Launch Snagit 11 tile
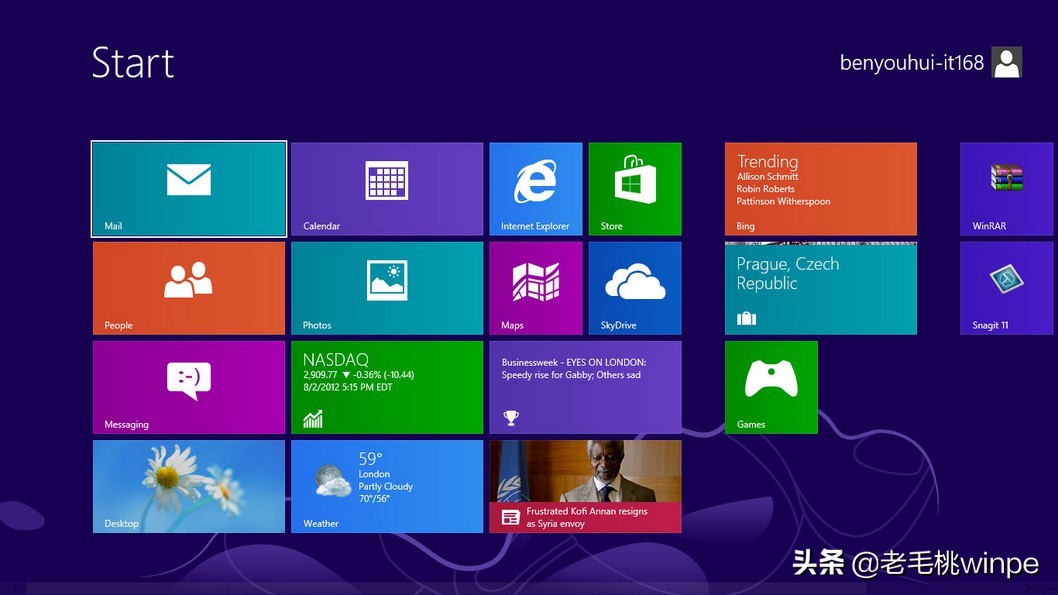1058x595 pixels. [1007, 288]
